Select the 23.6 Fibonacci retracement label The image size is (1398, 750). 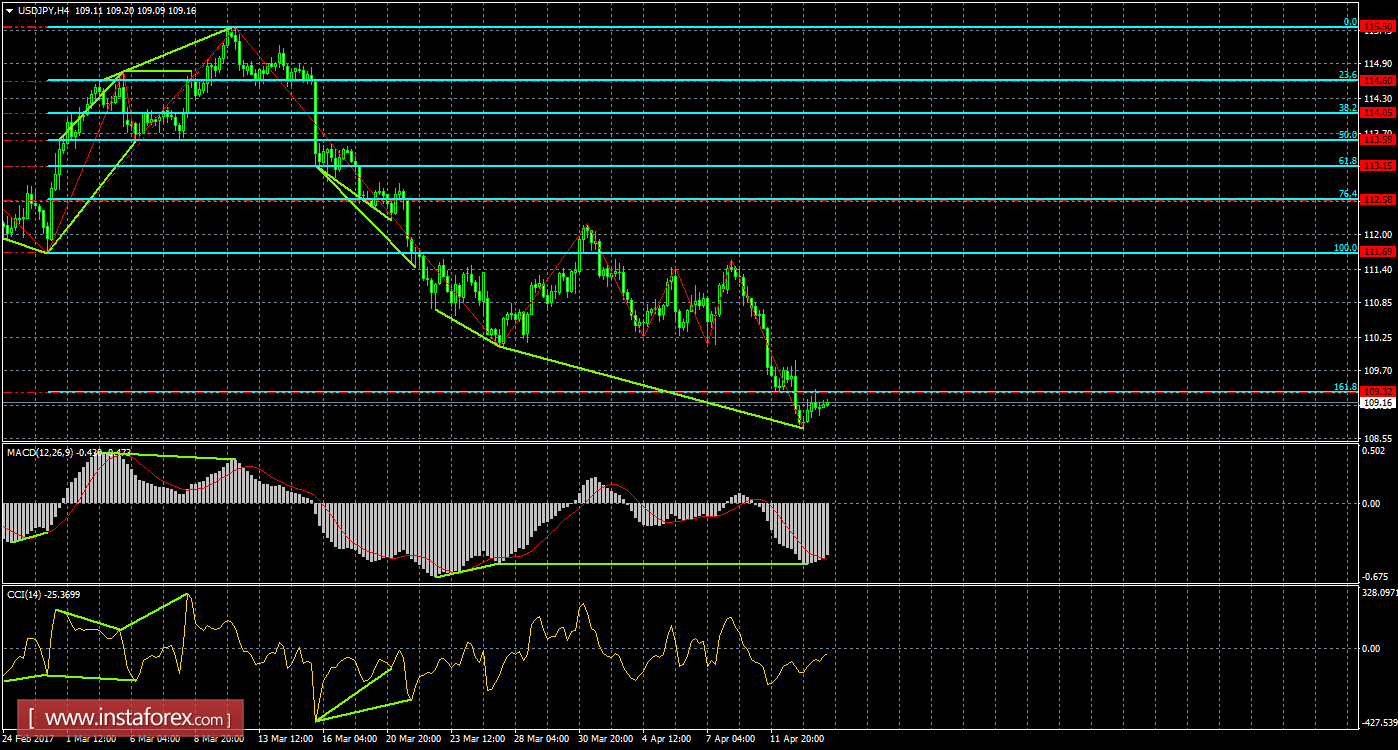click(x=1346, y=73)
